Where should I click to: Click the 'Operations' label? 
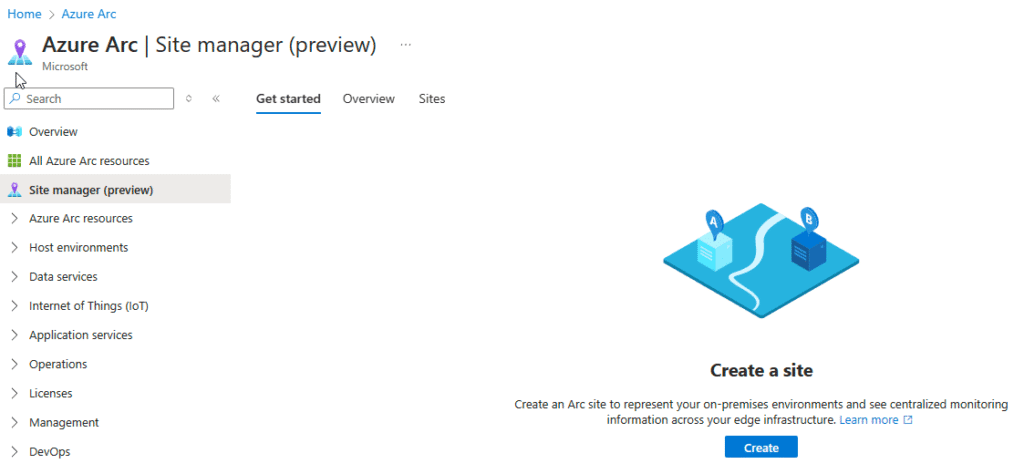click(58, 364)
